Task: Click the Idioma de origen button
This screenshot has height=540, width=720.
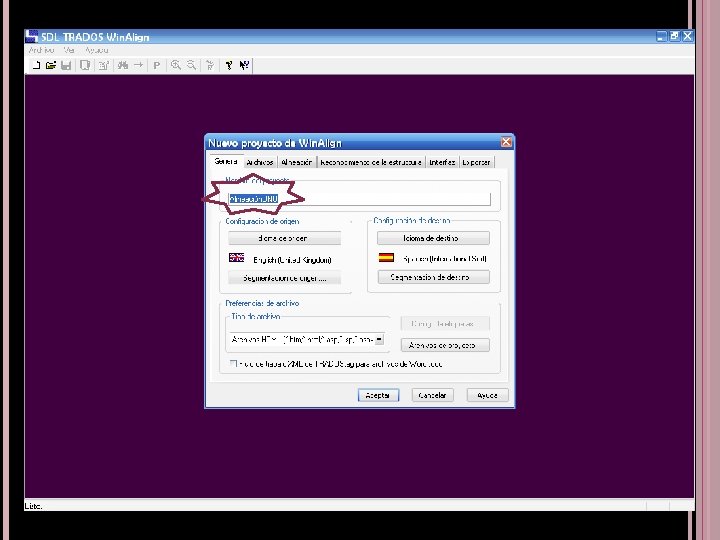Action: pyautogui.click(x=284, y=238)
